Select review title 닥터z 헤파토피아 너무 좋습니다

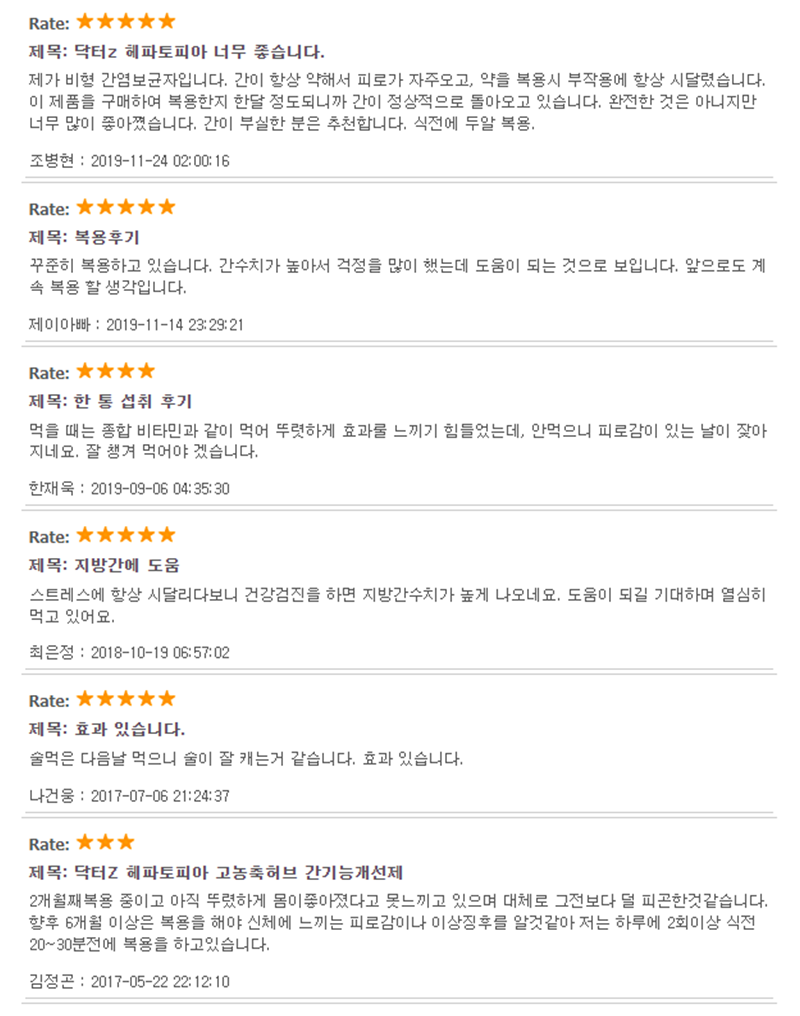200,52
